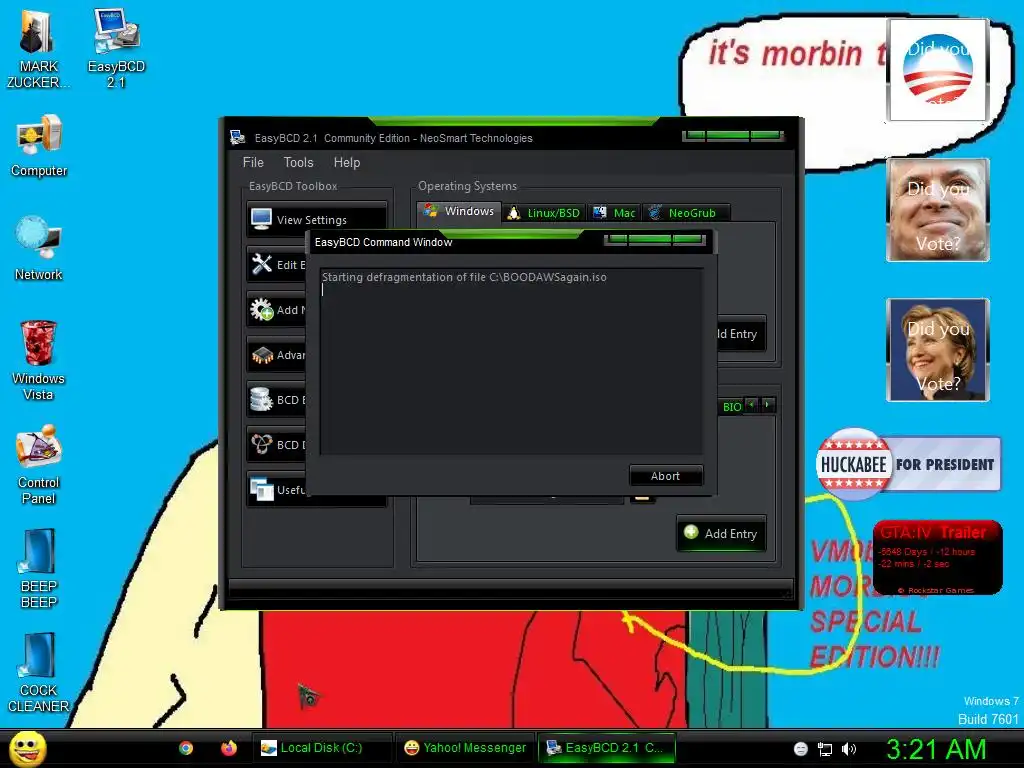Open the Help menu
The image size is (1024, 768).
click(x=347, y=163)
